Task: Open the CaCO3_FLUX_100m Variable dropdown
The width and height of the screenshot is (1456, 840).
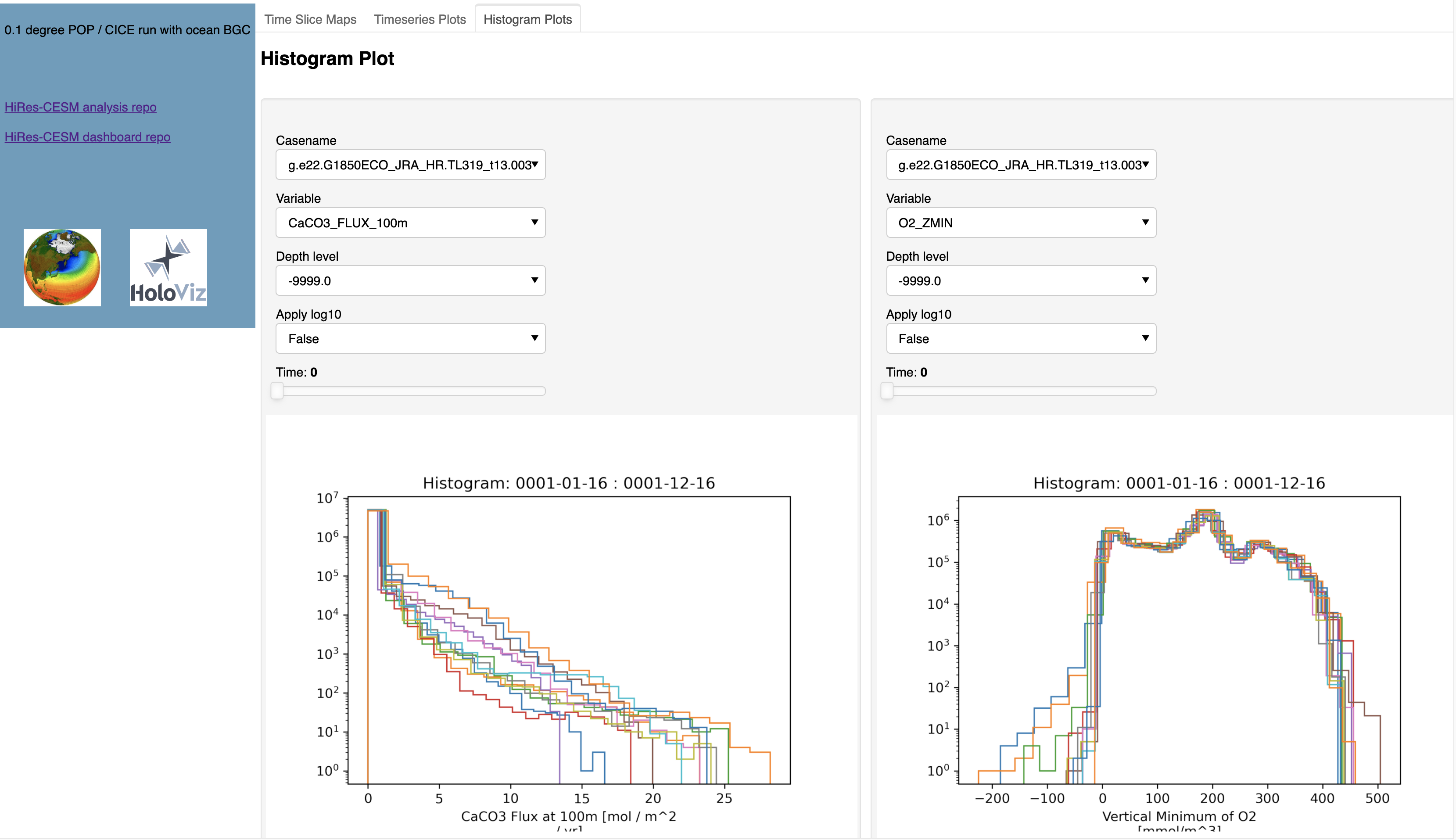Action: pos(410,223)
